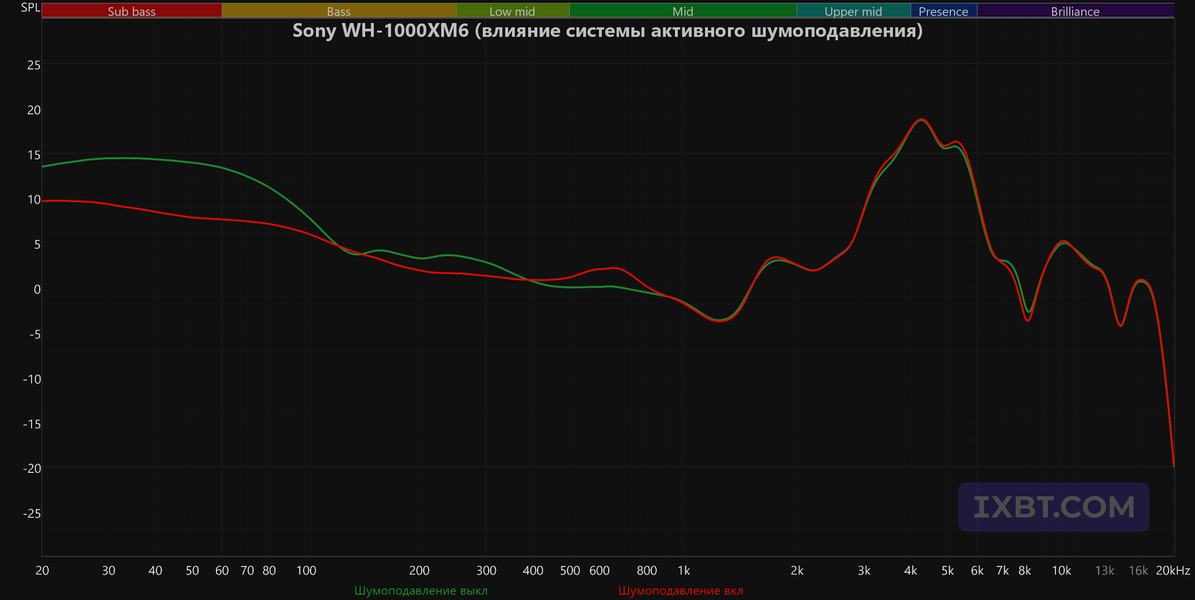Click the Presence band segment
The height and width of the screenshot is (600, 1195).
pyautogui.click(x=944, y=11)
